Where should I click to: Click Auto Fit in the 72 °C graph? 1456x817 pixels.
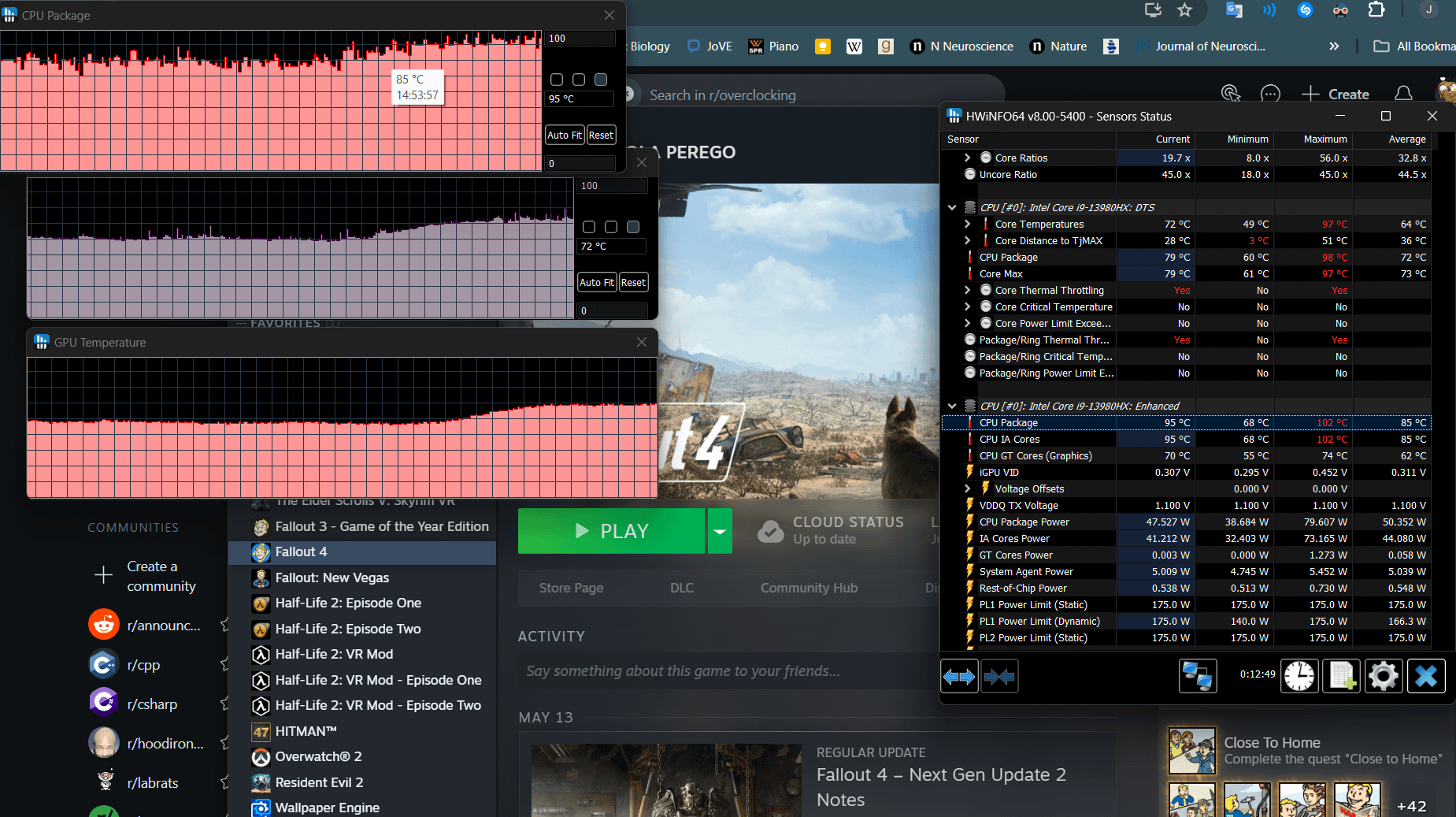(597, 282)
